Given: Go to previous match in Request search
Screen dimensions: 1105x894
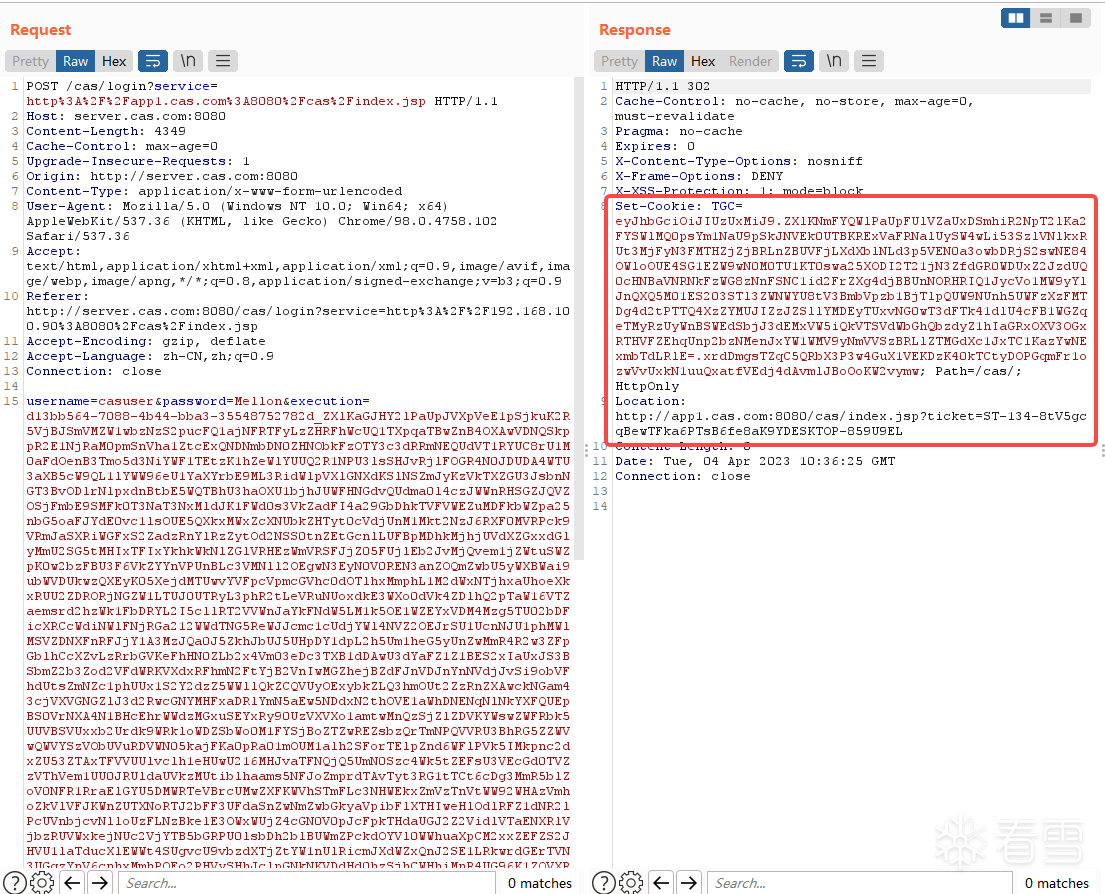Looking at the screenshot, I should coord(73,883).
